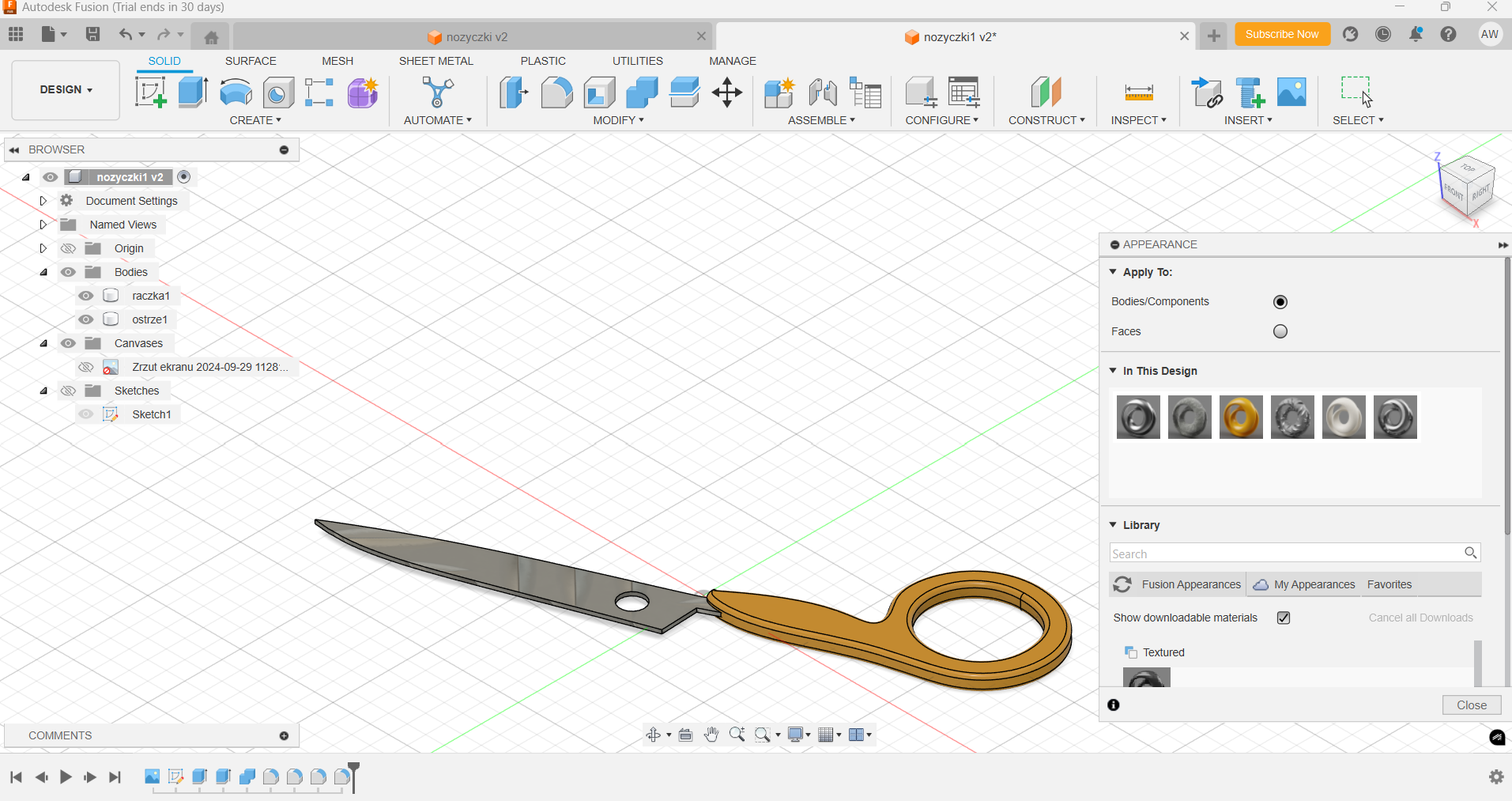Open the Favorites library
1512x801 pixels.
(1389, 584)
